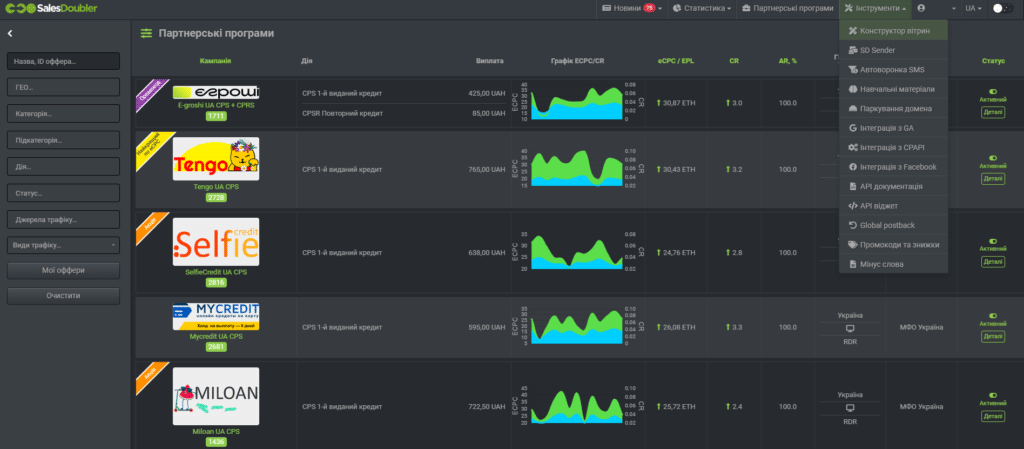The width and height of the screenshot is (1024, 449).
Task: Click the SalesDoubler logo
Action: [49, 8]
